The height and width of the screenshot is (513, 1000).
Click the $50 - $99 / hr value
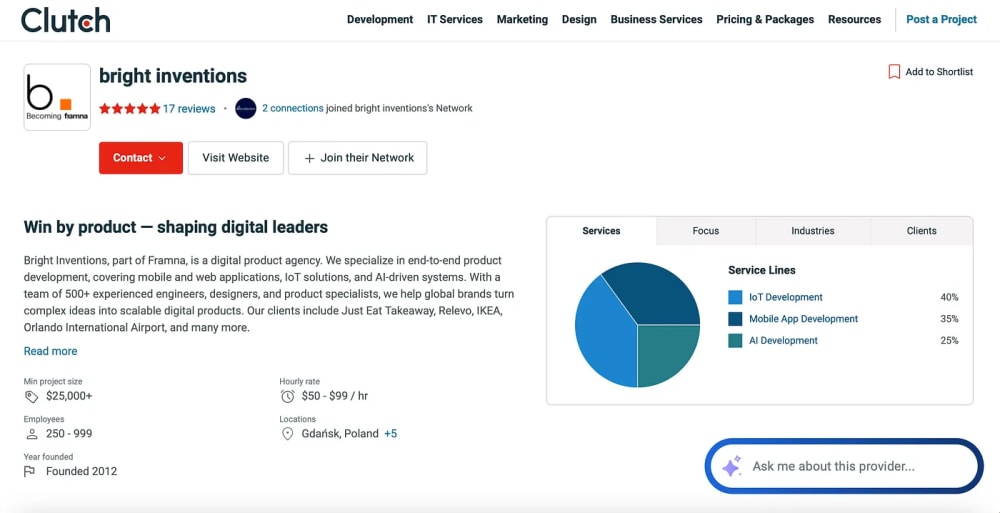tap(335, 396)
